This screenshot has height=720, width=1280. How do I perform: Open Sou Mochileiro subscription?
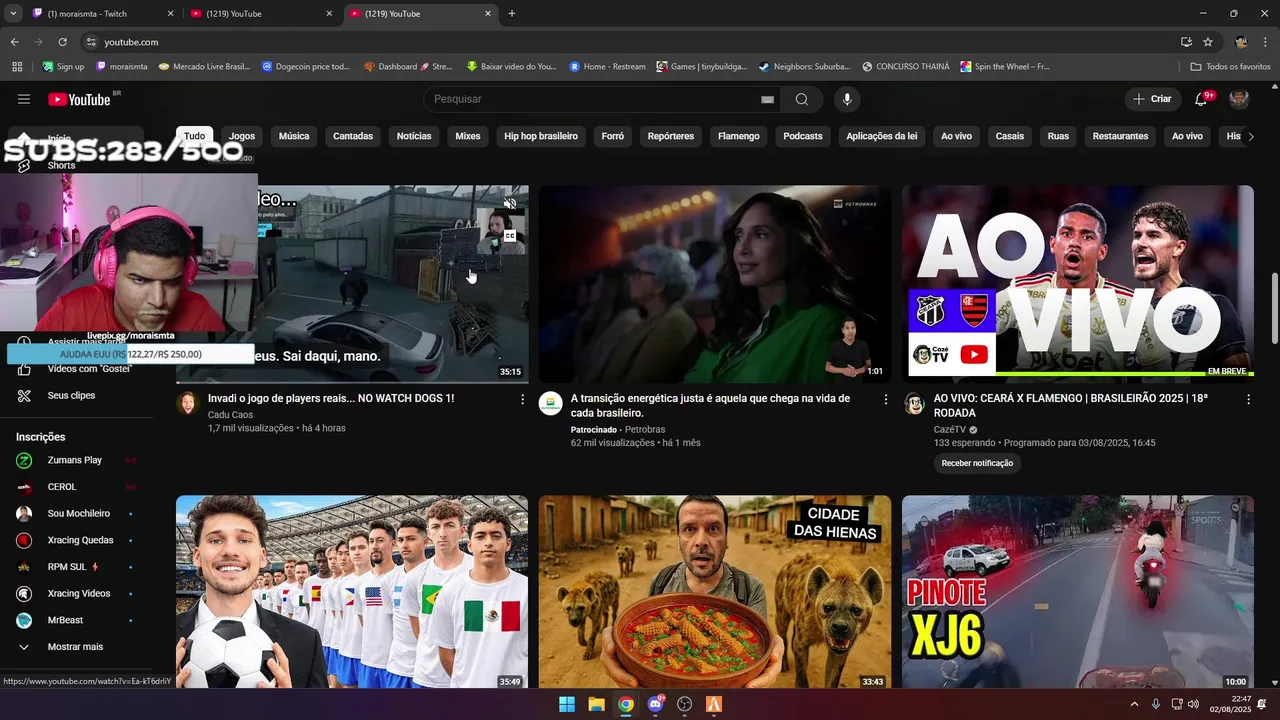tap(78, 513)
